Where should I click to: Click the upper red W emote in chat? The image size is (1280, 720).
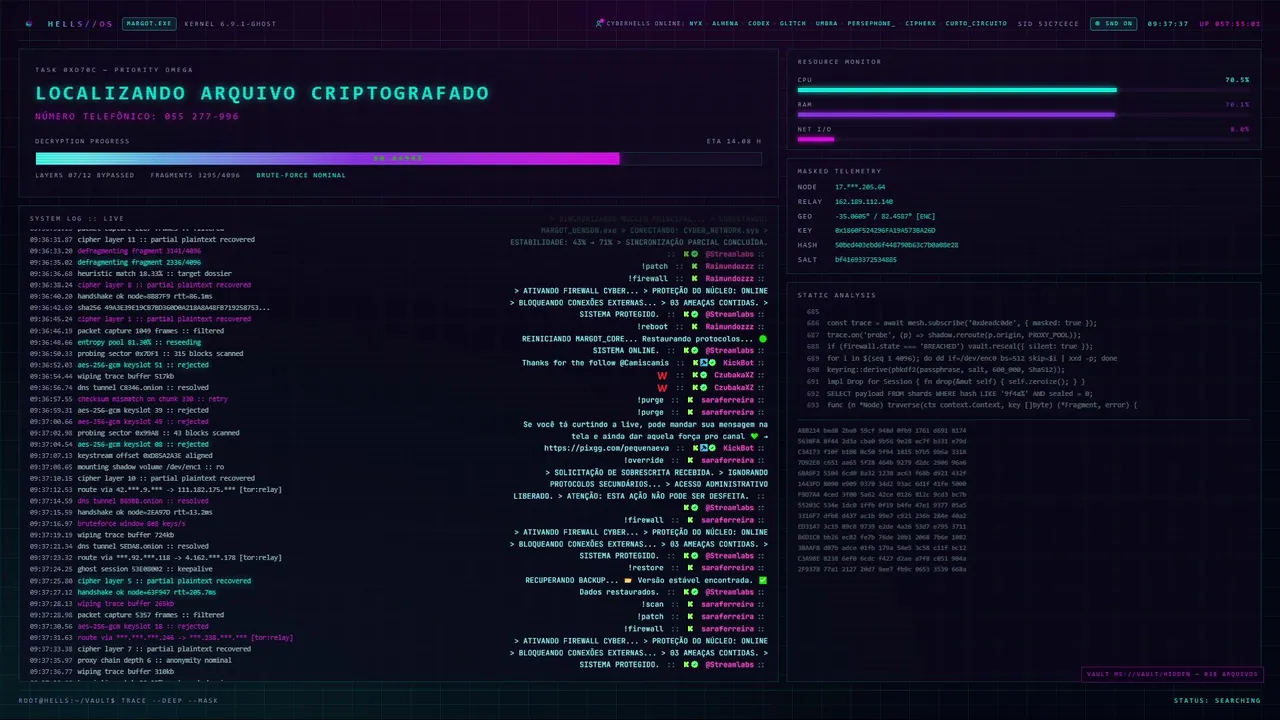[662, 375]
